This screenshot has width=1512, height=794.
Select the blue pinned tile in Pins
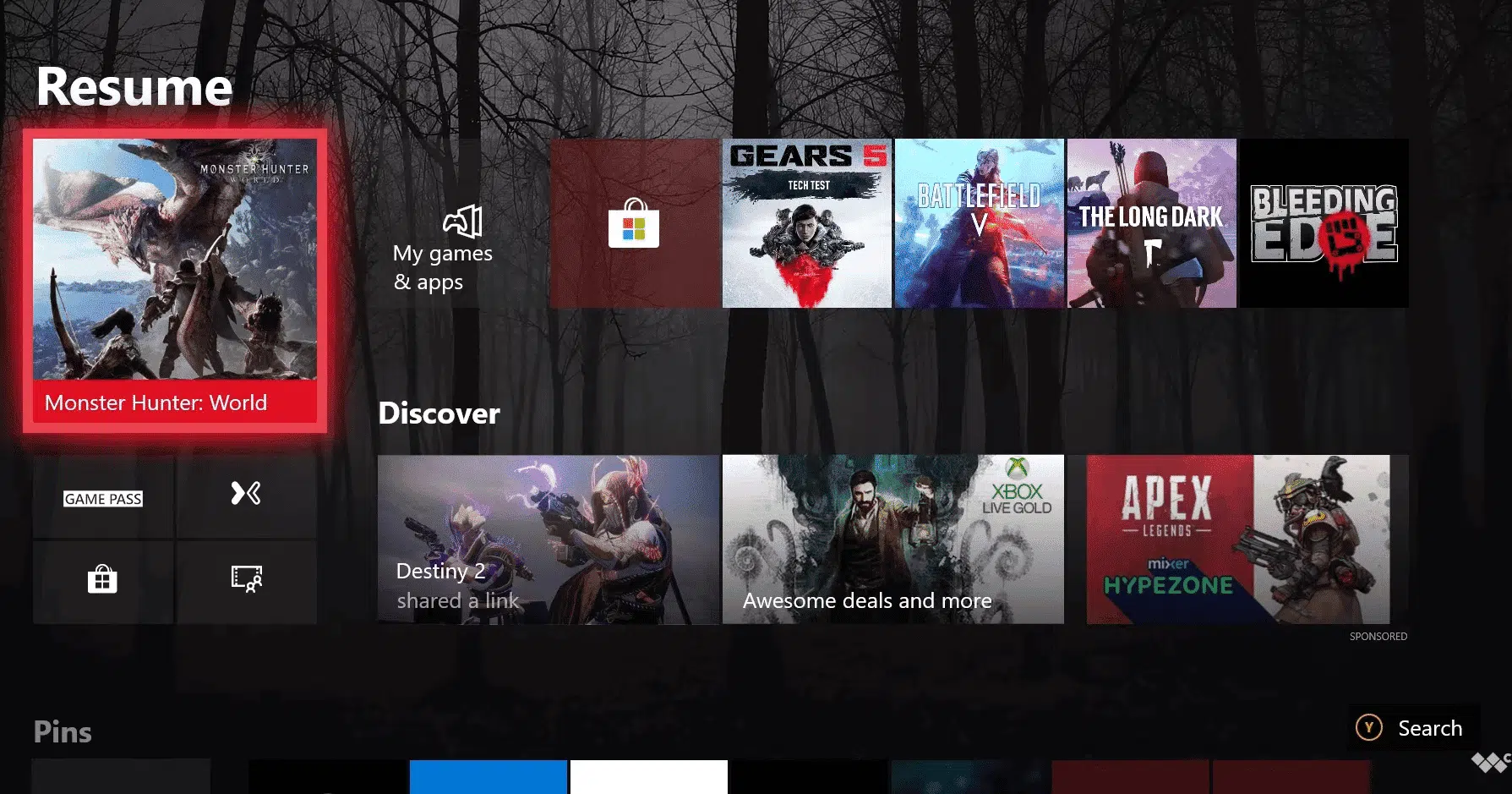(489, 777)
